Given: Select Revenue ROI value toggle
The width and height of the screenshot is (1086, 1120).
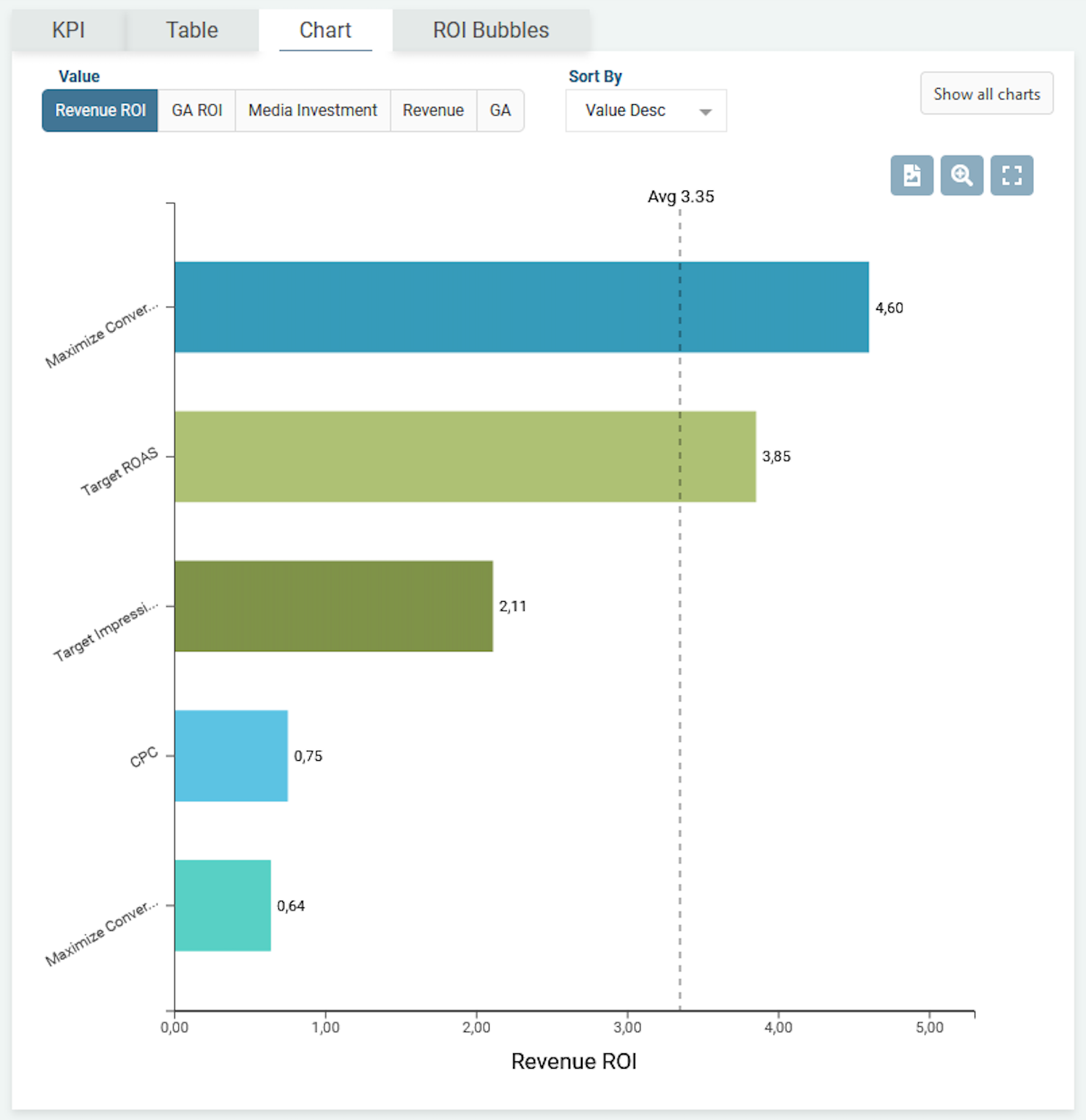Looking at the screenshot, I should tap(100, 111).
